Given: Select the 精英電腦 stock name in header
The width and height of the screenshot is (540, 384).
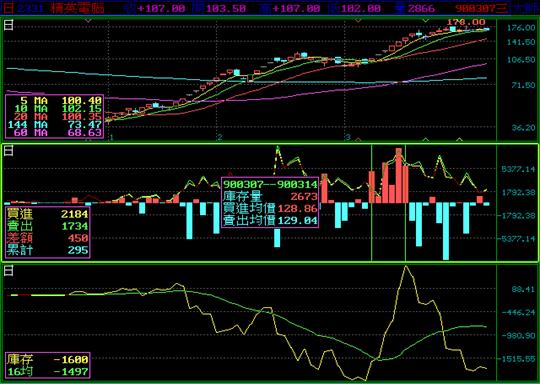Looking at the screenshot, I should click(x=78, y=8).
